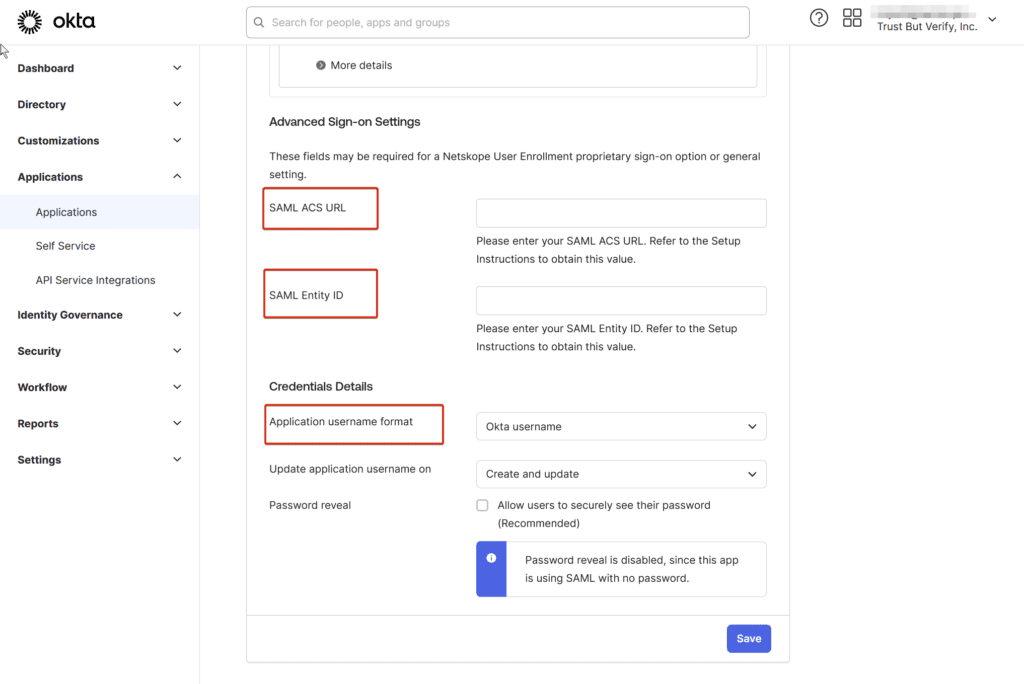
Task: Enable the password reveal checkbox
Action: [x=482, y=505]
